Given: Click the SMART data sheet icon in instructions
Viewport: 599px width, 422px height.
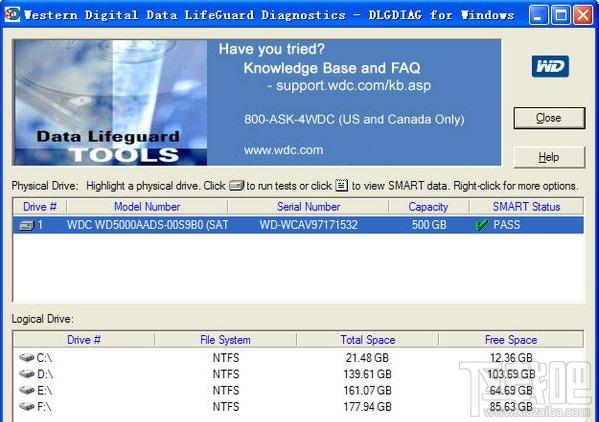Looking at the screenshot, I should [342, 185].
